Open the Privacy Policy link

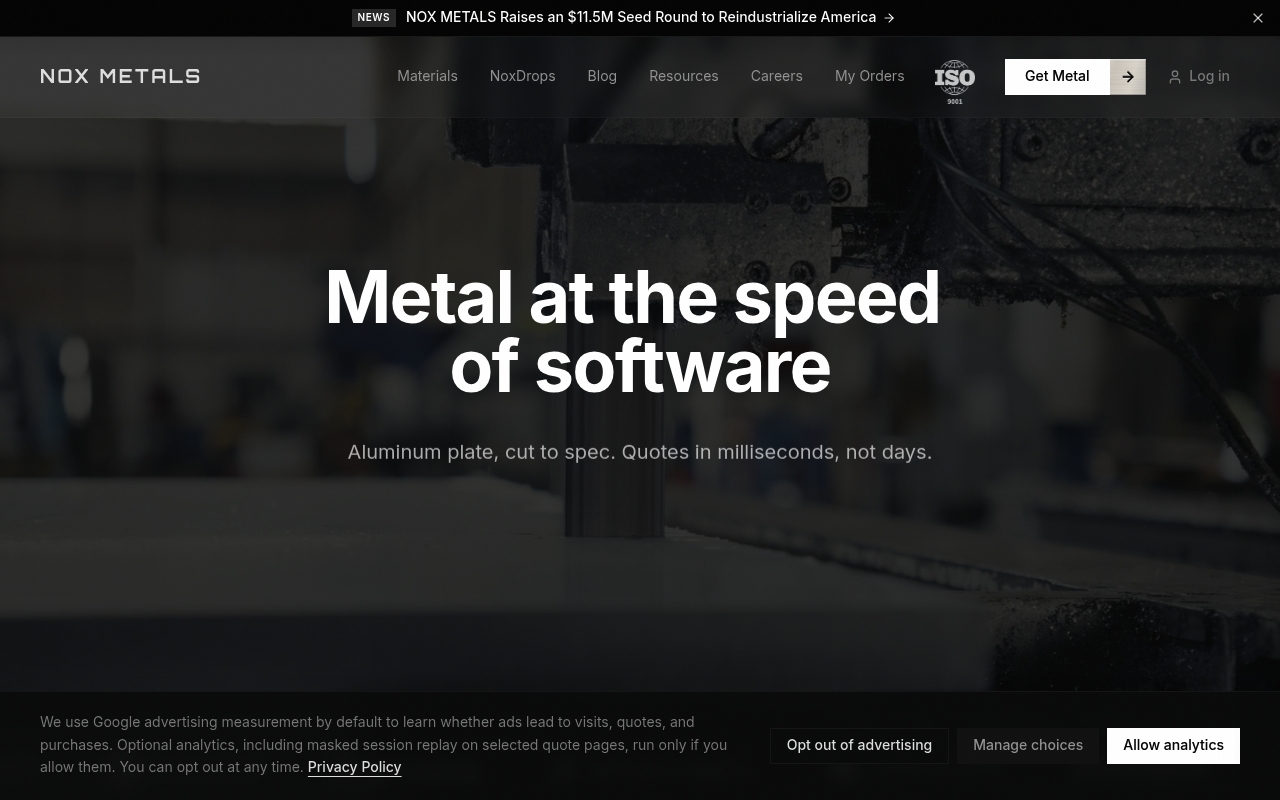354,767
